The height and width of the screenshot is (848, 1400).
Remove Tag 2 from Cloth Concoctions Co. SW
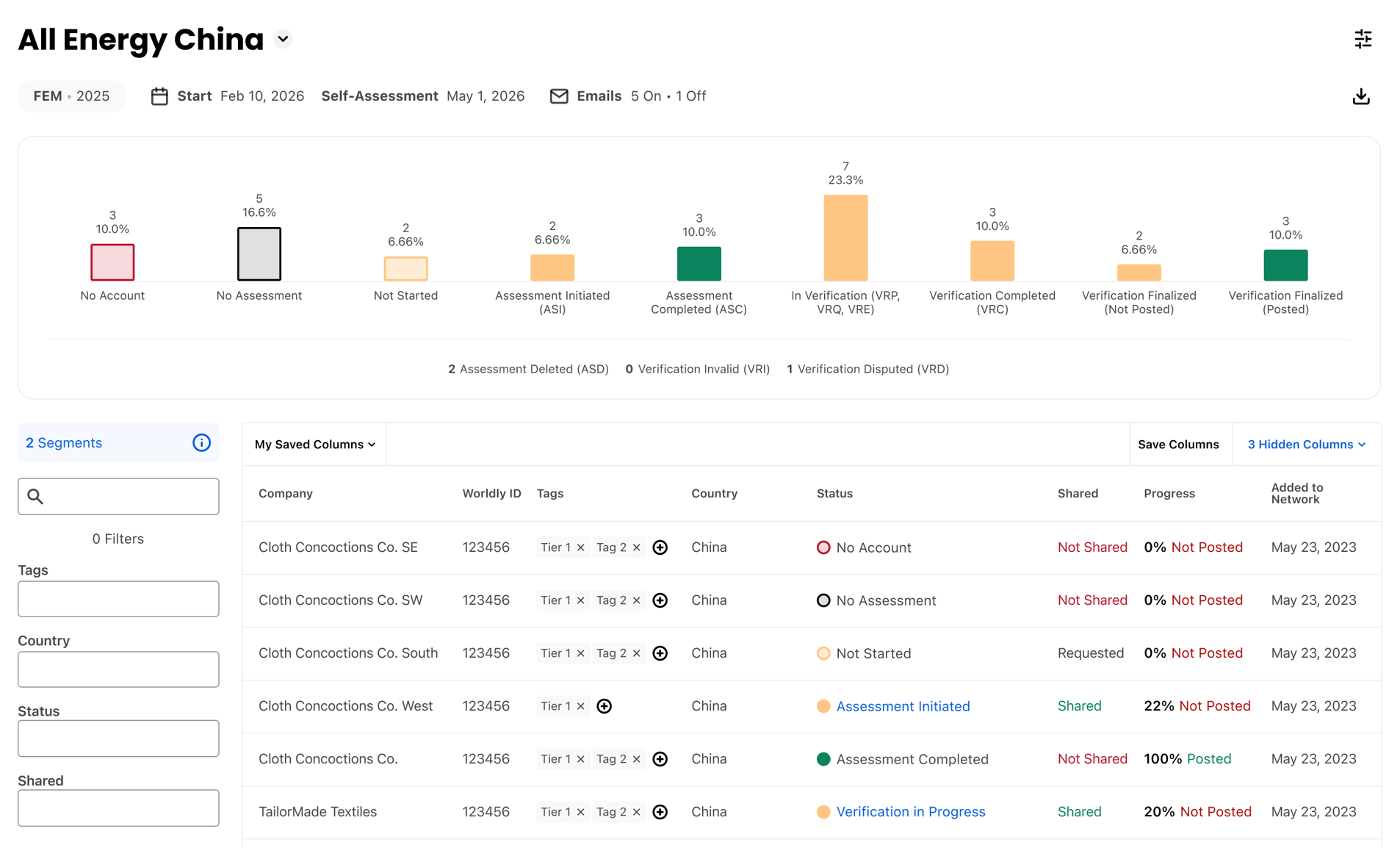pyautogui.click(x=636, y=600)
